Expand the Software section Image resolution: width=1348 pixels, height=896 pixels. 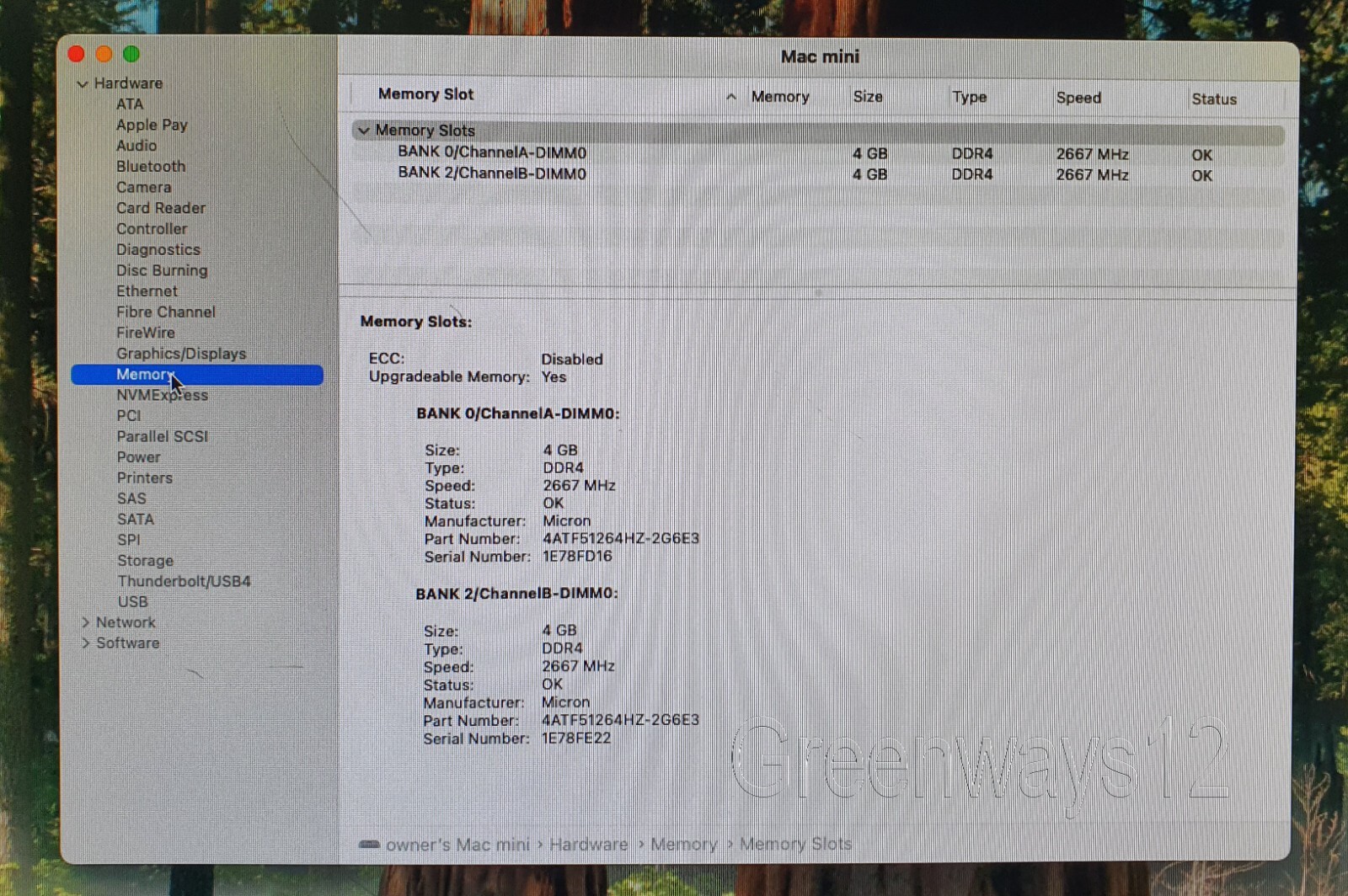tap(85, 643)
